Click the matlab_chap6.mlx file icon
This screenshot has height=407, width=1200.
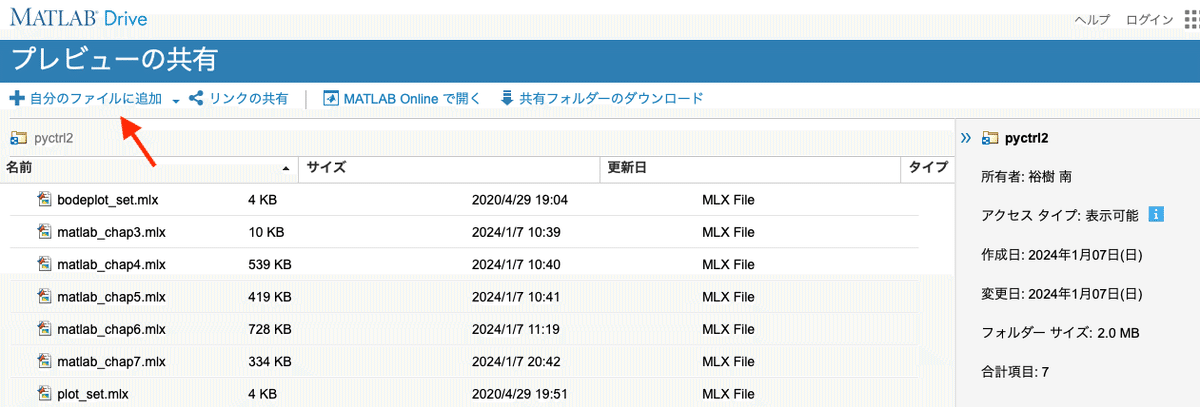(x=44, y=329)
